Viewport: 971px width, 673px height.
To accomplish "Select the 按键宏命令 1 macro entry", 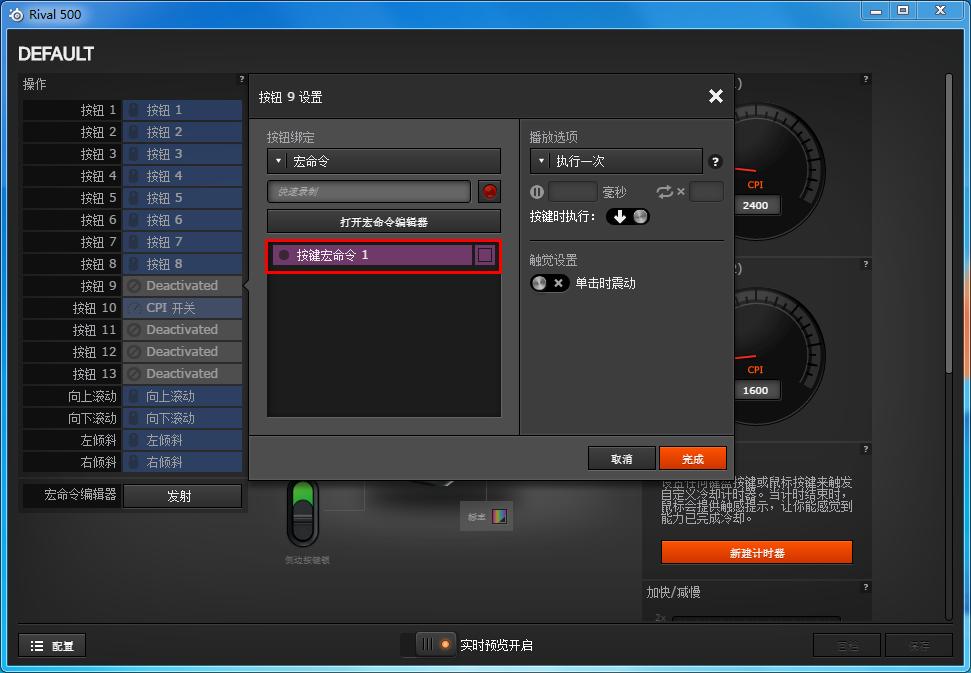I will [370, 256].
